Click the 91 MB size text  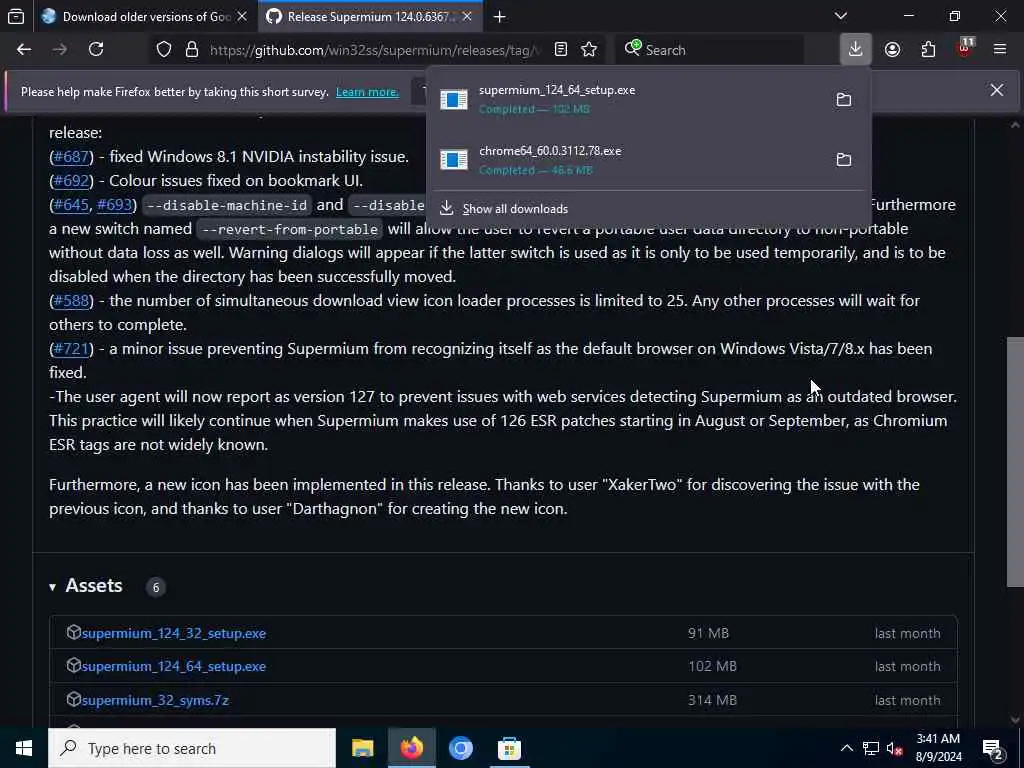[x=708, y=633]
